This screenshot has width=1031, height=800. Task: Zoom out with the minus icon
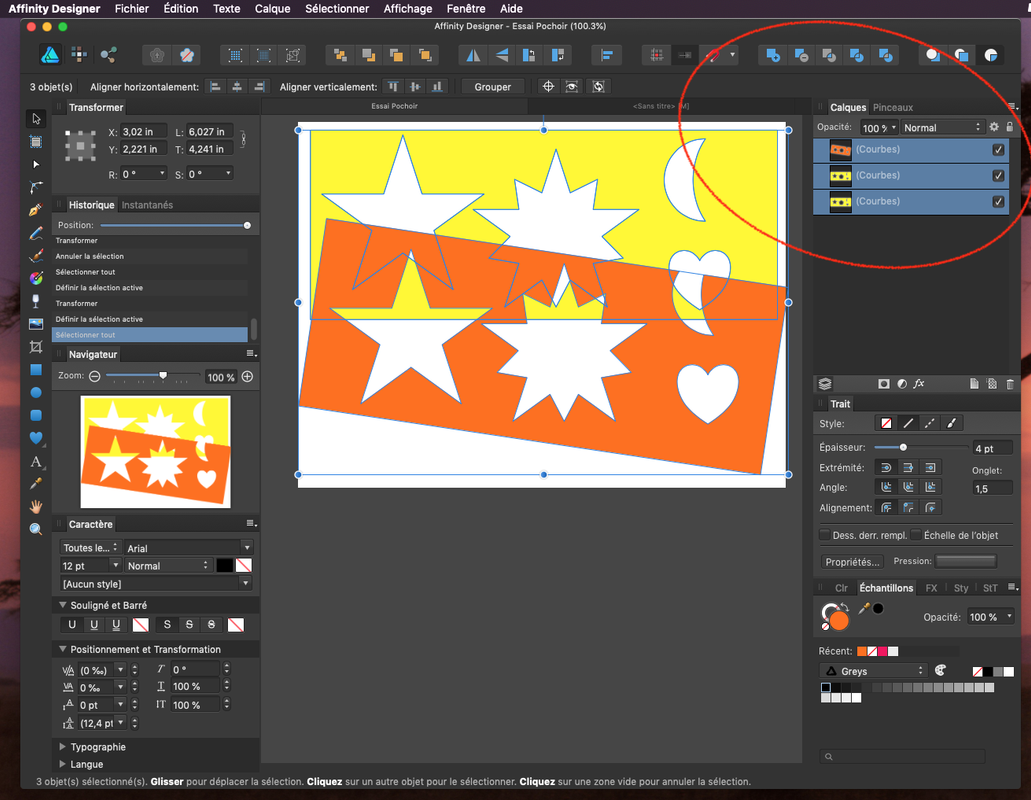click(95, 377)
